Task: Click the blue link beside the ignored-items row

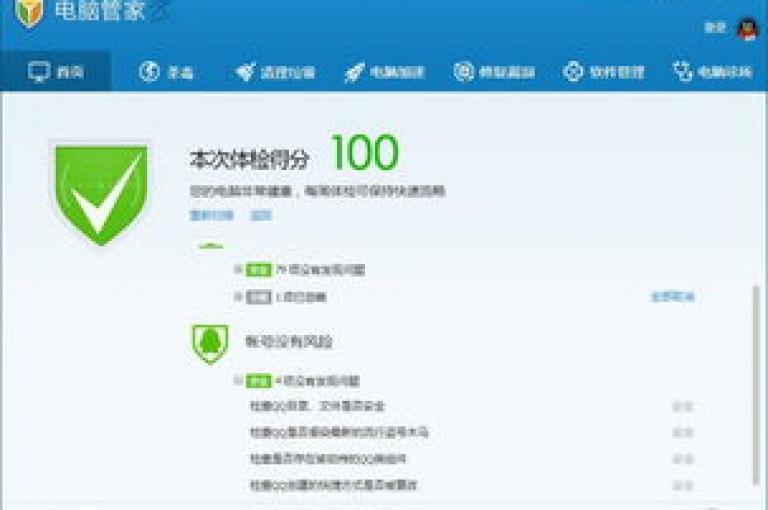Action: click(672, 296)
